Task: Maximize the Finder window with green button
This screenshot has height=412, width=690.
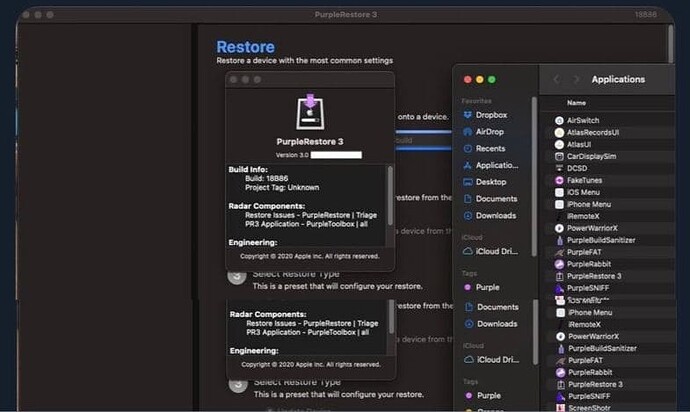Action: (x=492, y=79)
